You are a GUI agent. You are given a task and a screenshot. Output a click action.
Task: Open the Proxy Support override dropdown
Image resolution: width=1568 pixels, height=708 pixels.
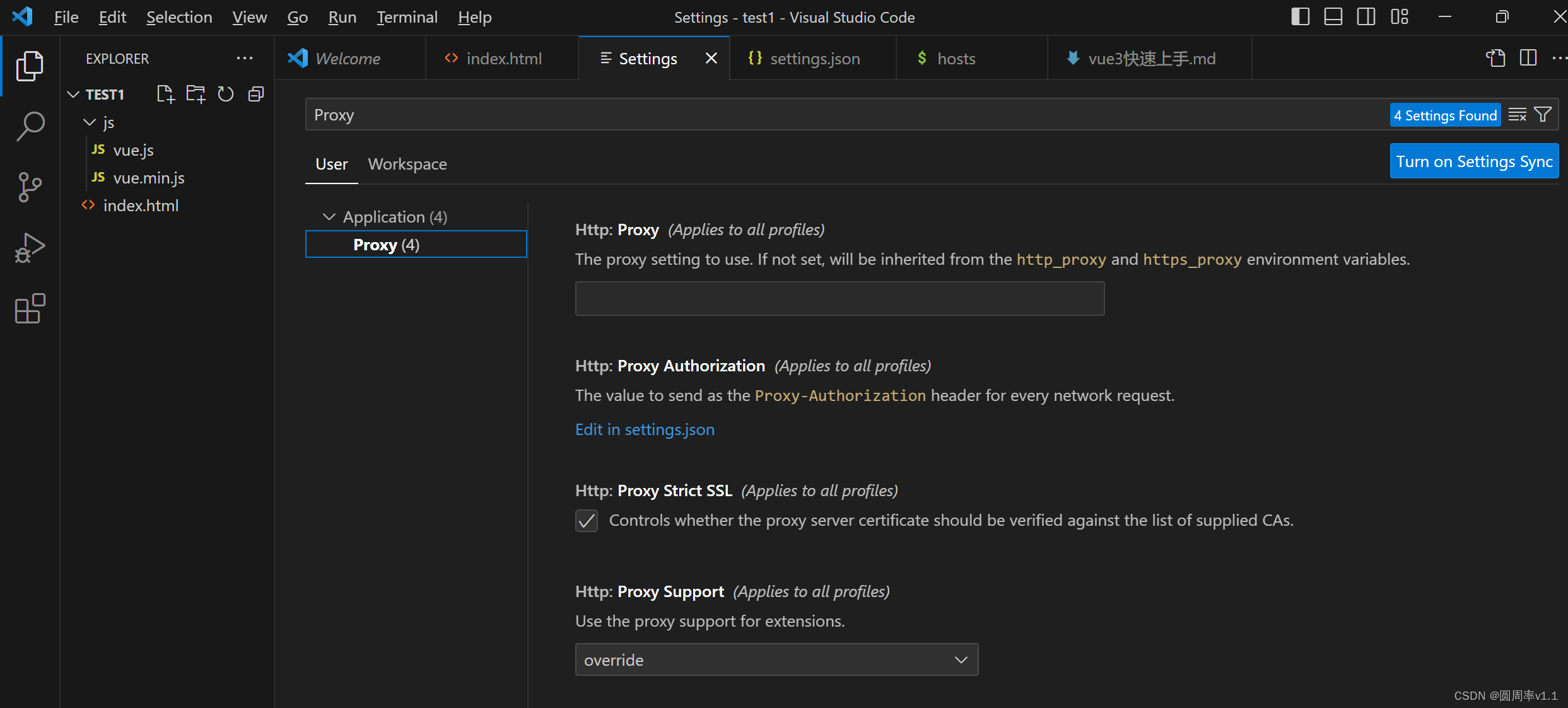click(x=776, y=659)
